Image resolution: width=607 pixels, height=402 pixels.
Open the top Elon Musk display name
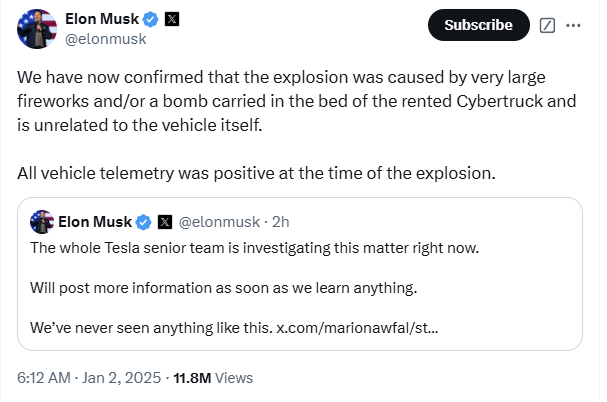point(100,19)
